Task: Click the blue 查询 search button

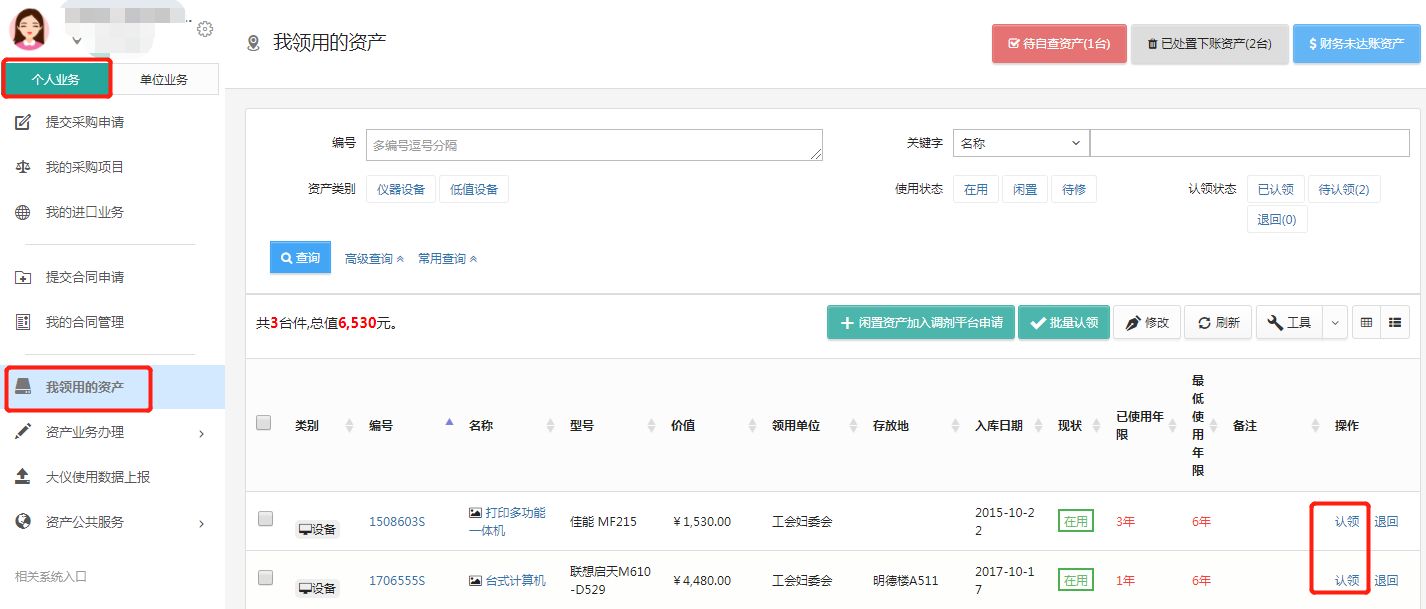Action: [x=300, y=258]
